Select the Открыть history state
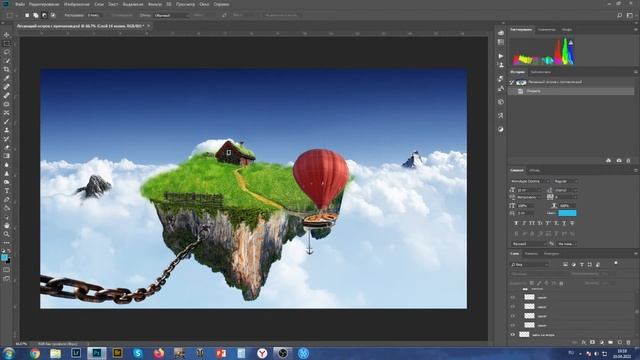The height and width of the screenshot is (360, 640). 571,91
